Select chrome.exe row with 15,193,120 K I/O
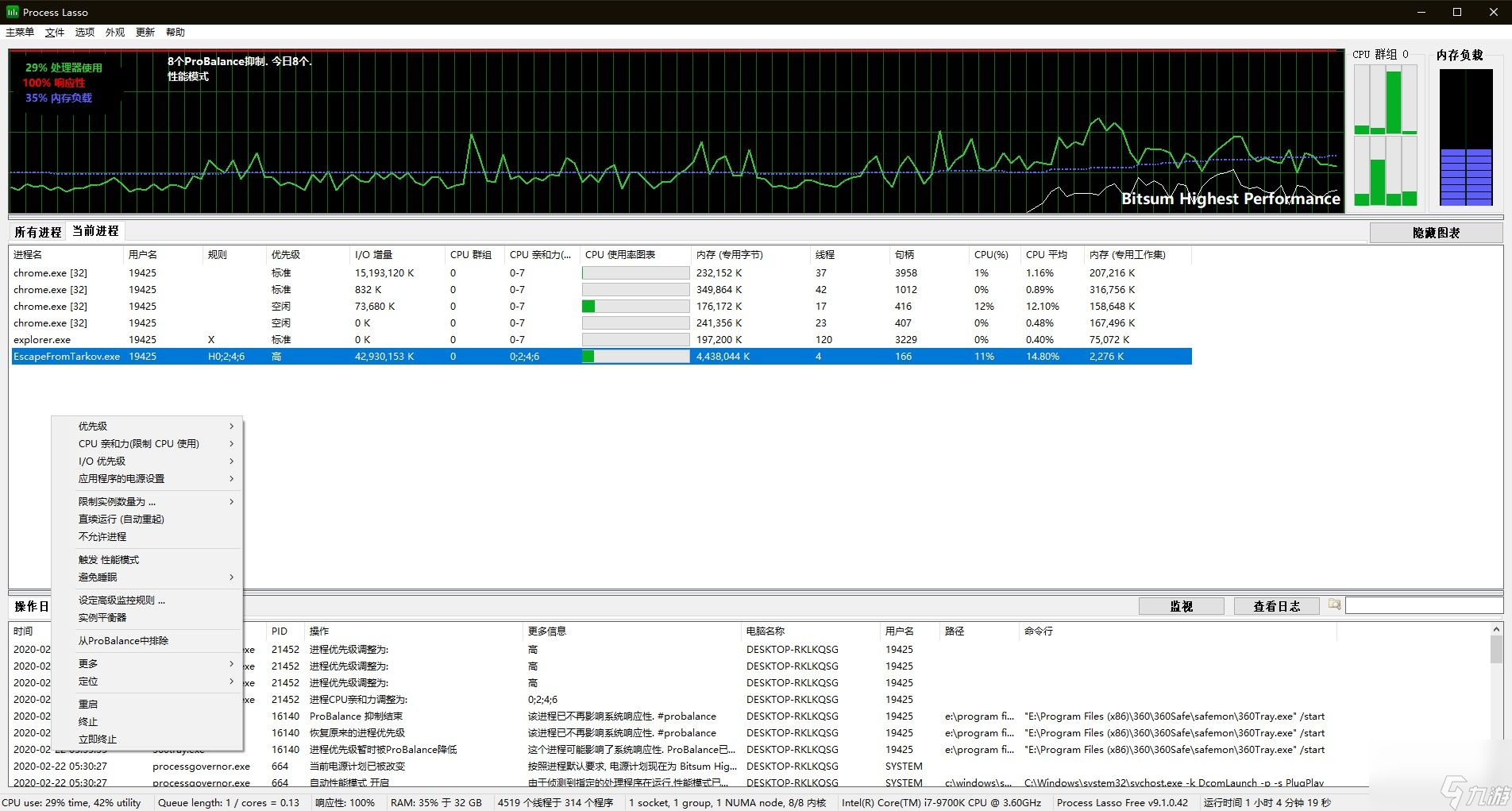 (601, 273)
